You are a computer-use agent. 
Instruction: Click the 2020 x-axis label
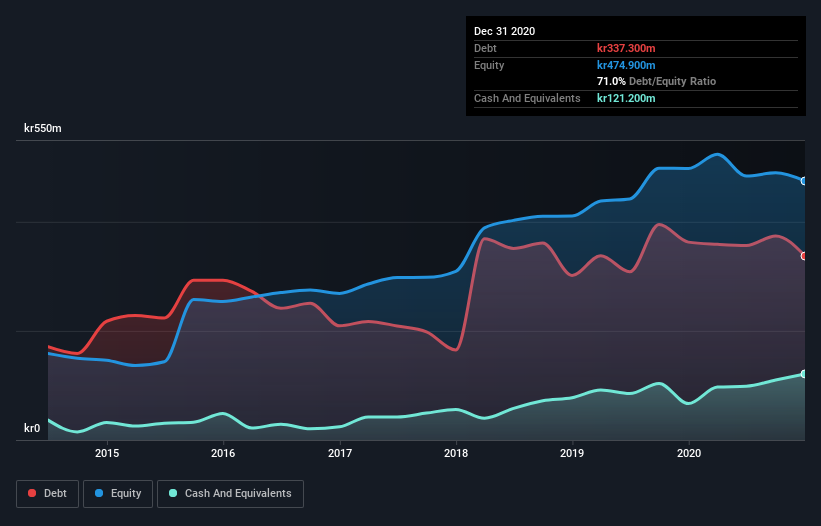pos(689,453)
